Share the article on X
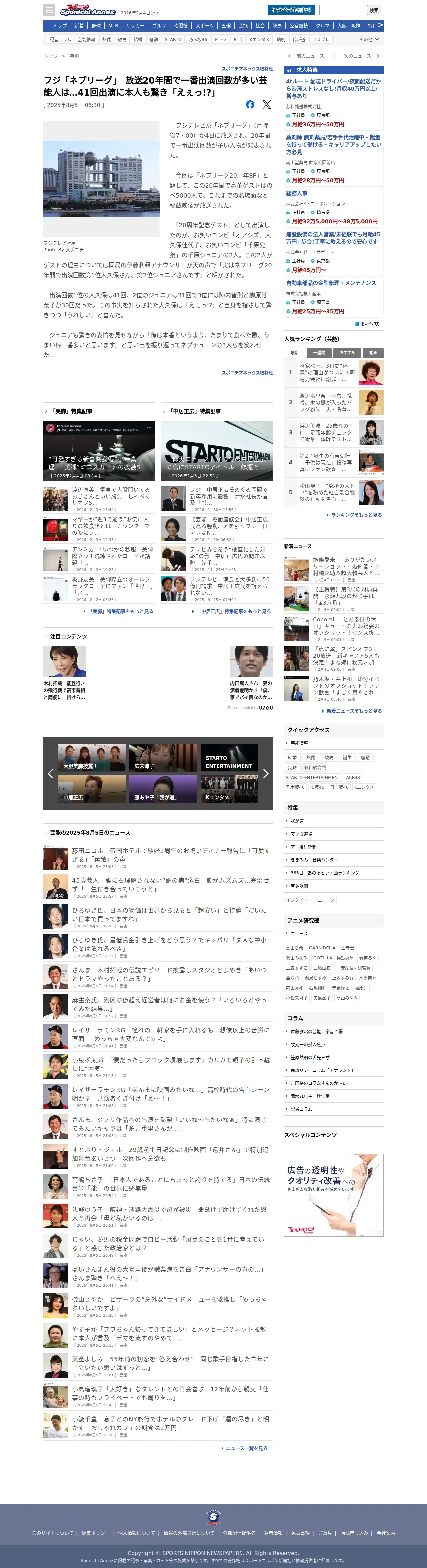Viewport: 427px width, 1568px height. point(266,105)
